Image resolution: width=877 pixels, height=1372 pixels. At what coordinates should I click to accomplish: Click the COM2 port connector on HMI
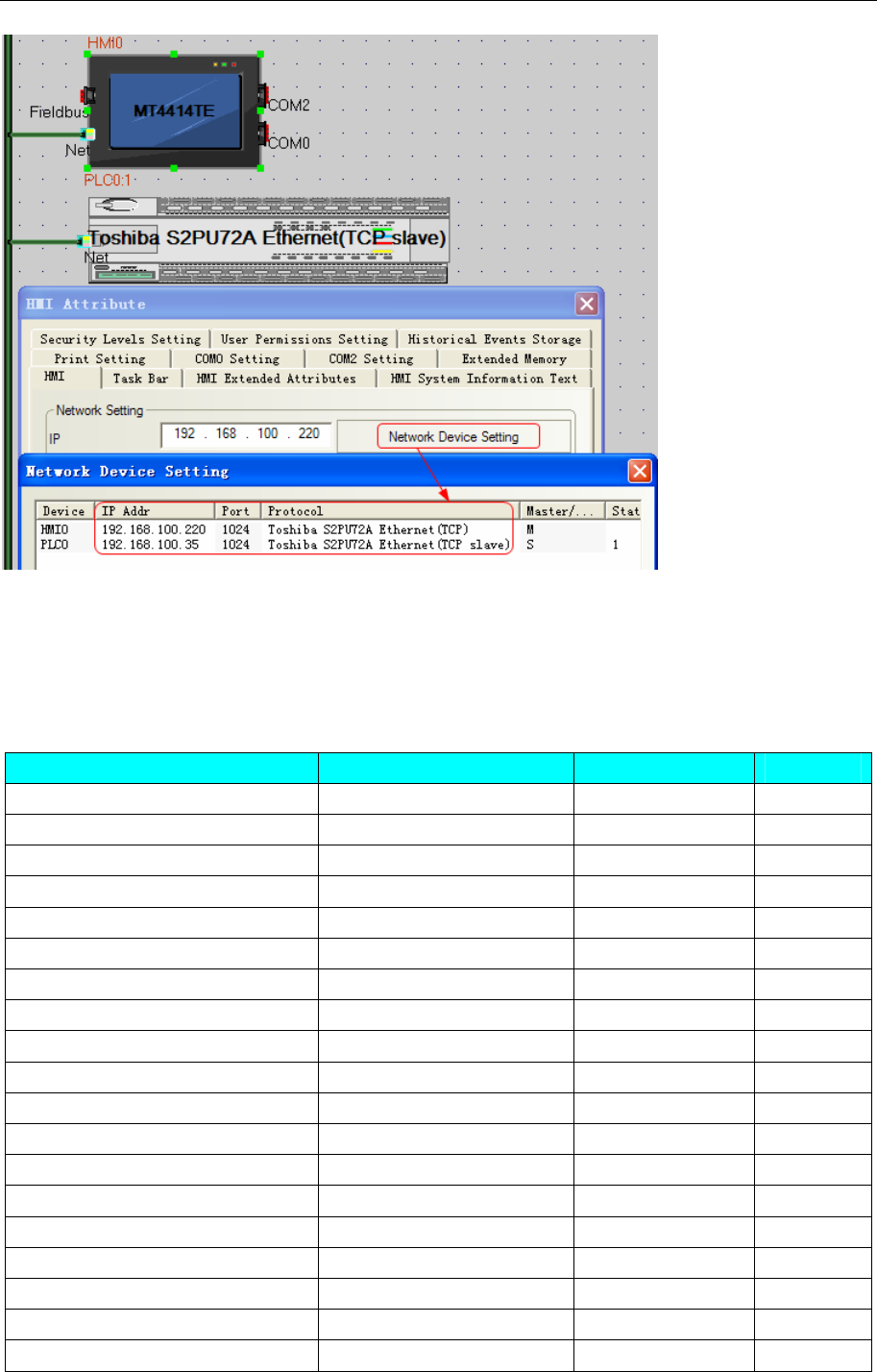[262, 96]
